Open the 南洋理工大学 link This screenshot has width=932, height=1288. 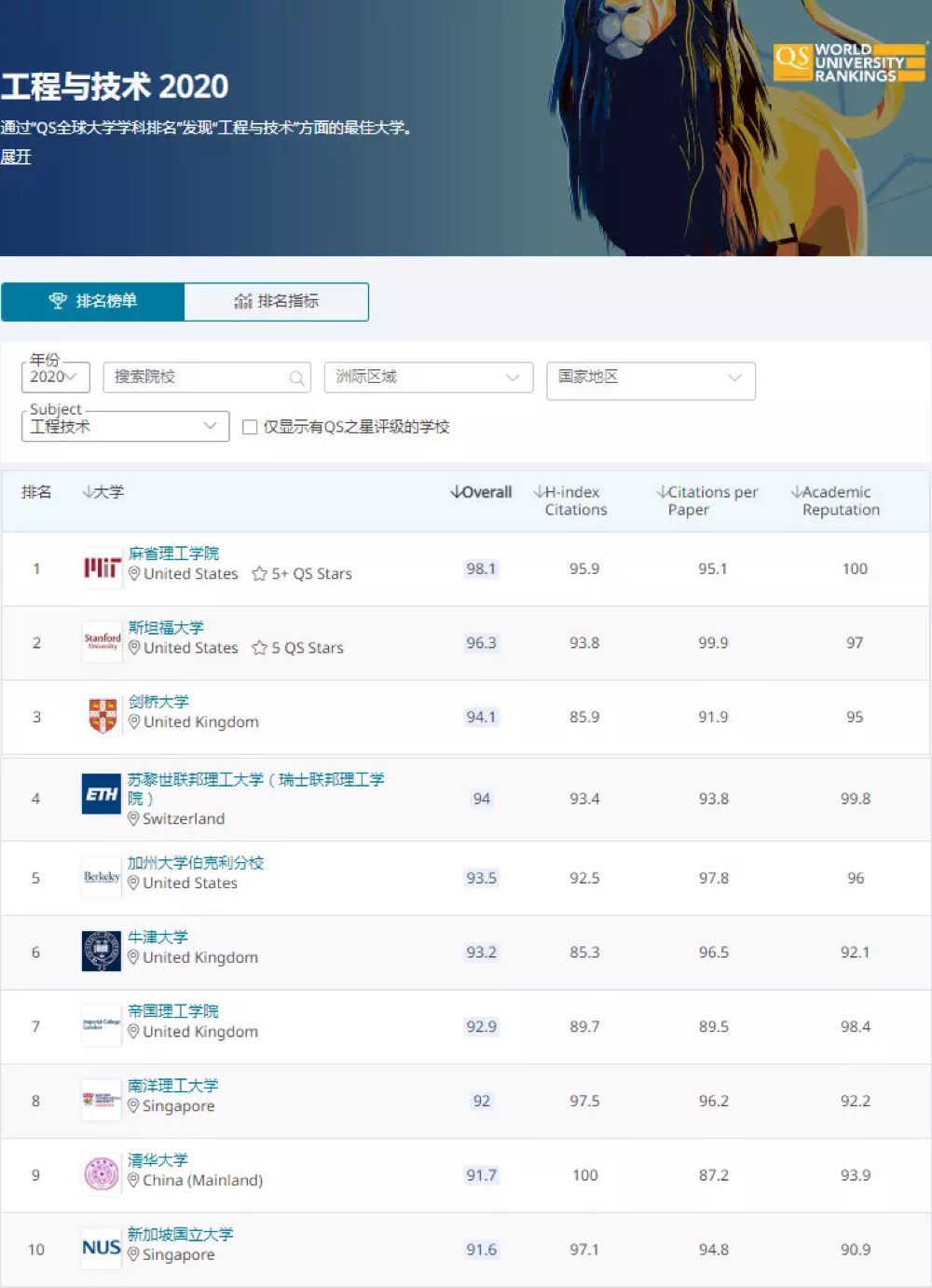coord(173,1086)
